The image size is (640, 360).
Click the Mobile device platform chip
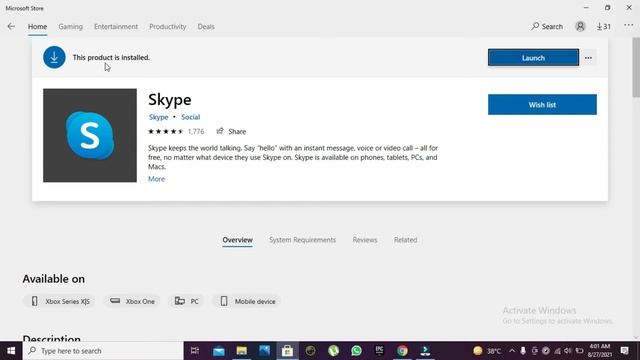point(247,301)
